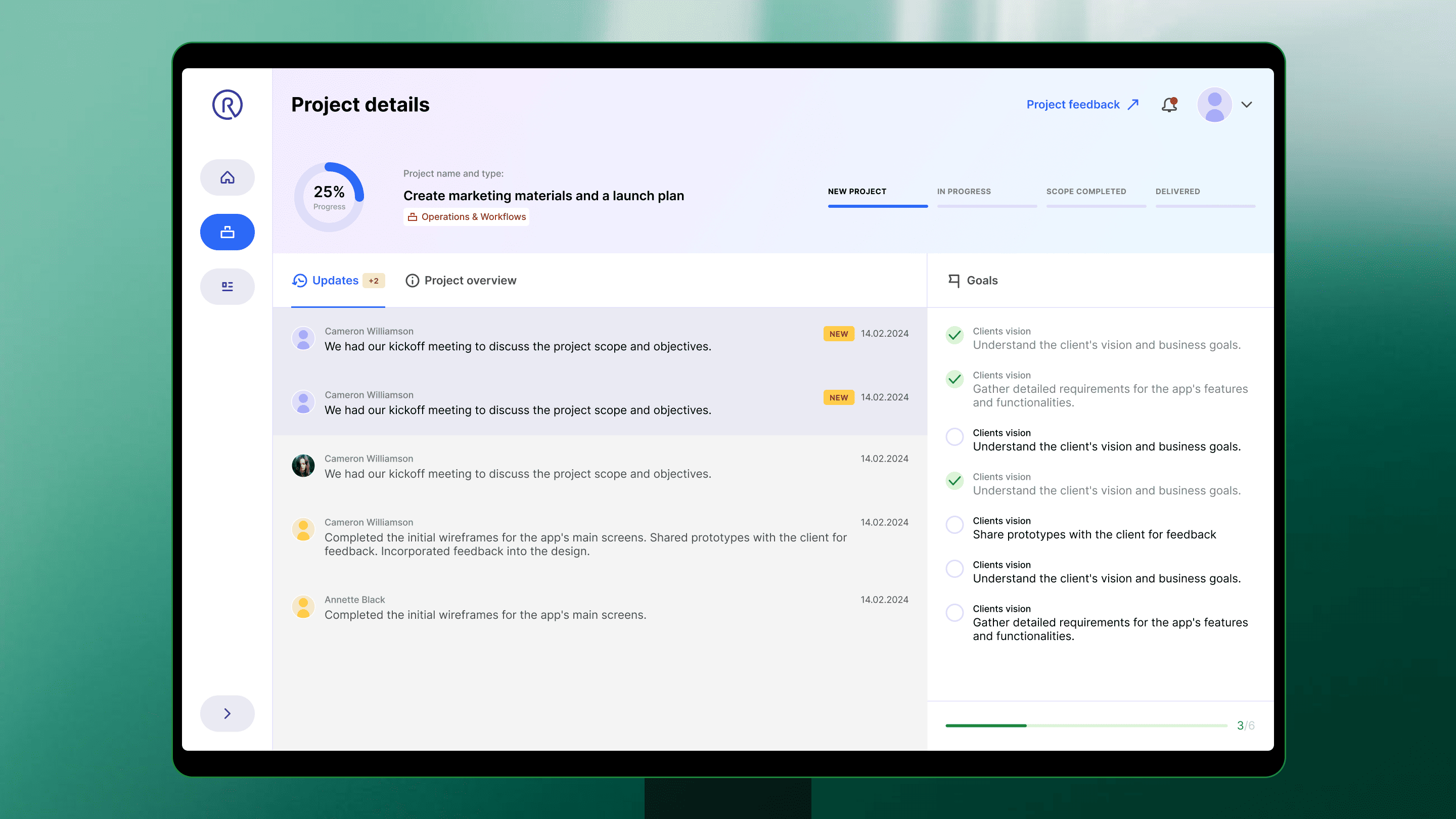
Task: Open the user profile dropdown chevron
Action: [1246, 105]
